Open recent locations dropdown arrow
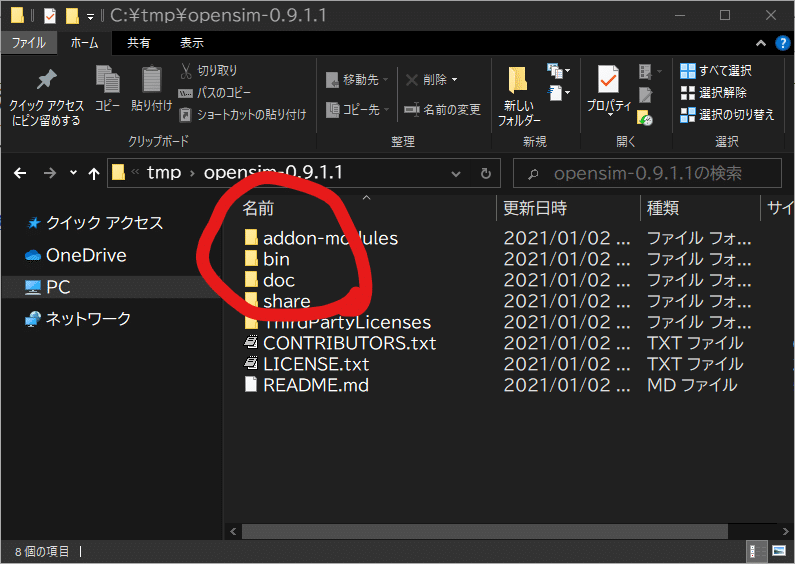This screenshot has width=795, height=564. (x=74, y=173)
